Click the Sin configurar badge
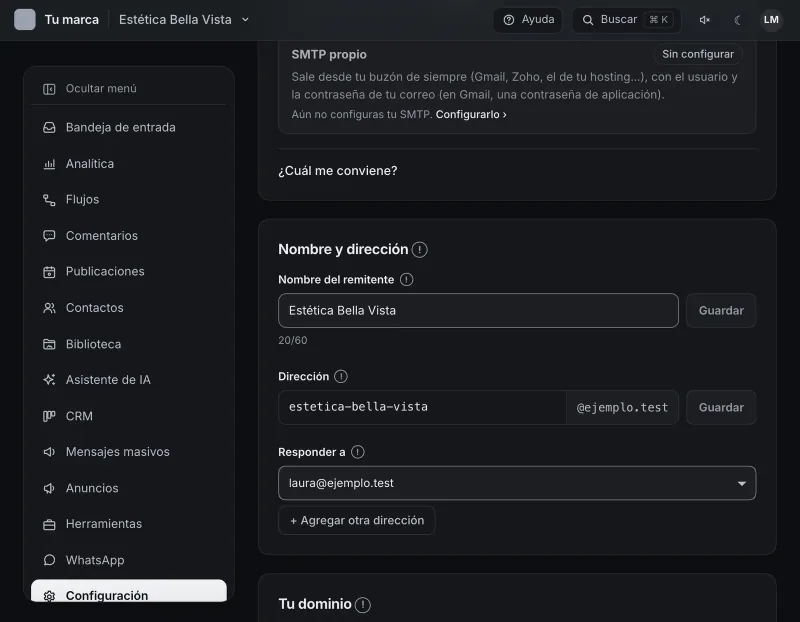 point(697,54)
